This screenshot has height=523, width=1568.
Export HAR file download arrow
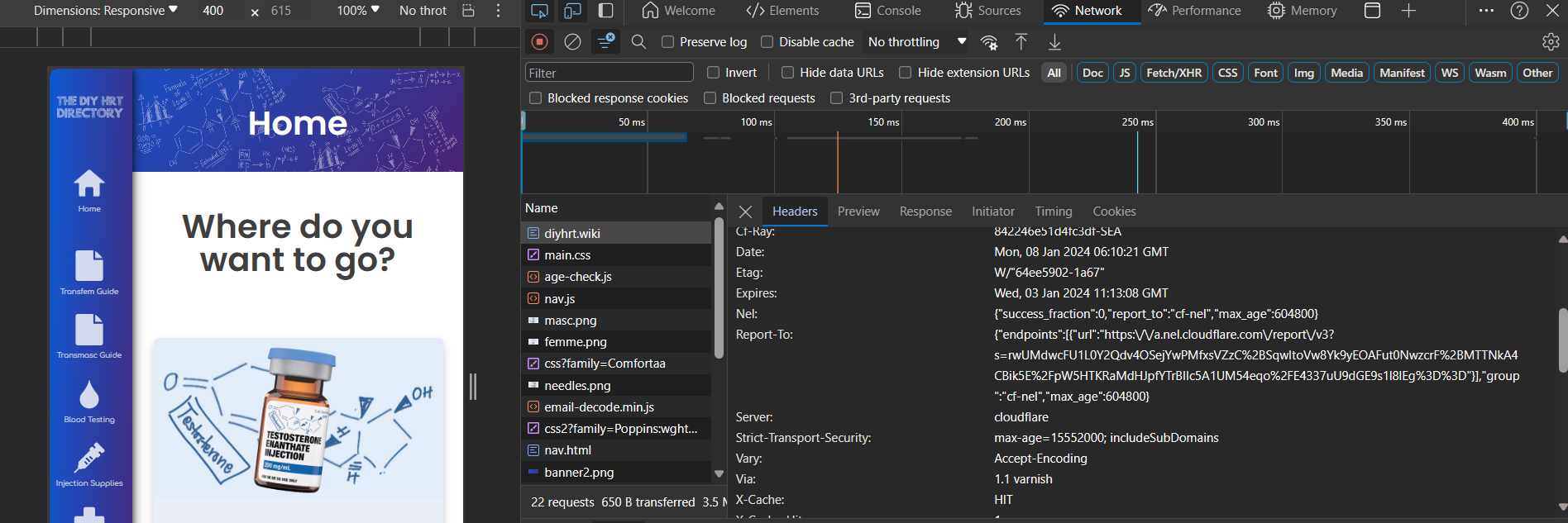1054,41
